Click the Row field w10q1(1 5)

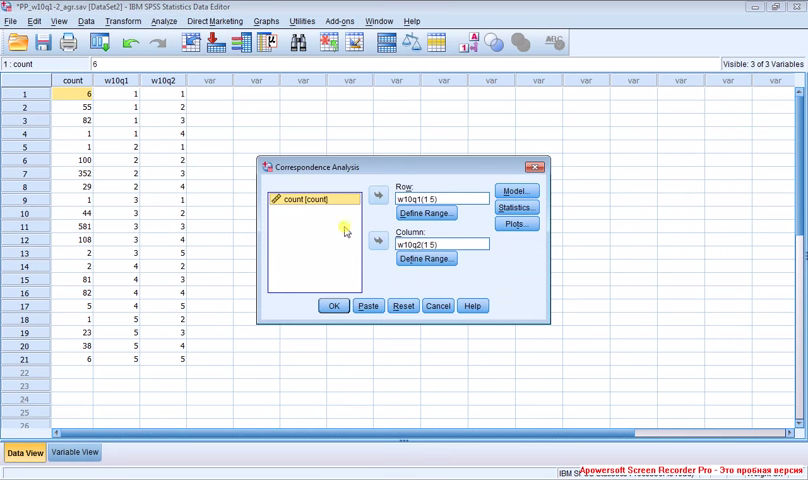pyautogui.click(x=442, y=199)
